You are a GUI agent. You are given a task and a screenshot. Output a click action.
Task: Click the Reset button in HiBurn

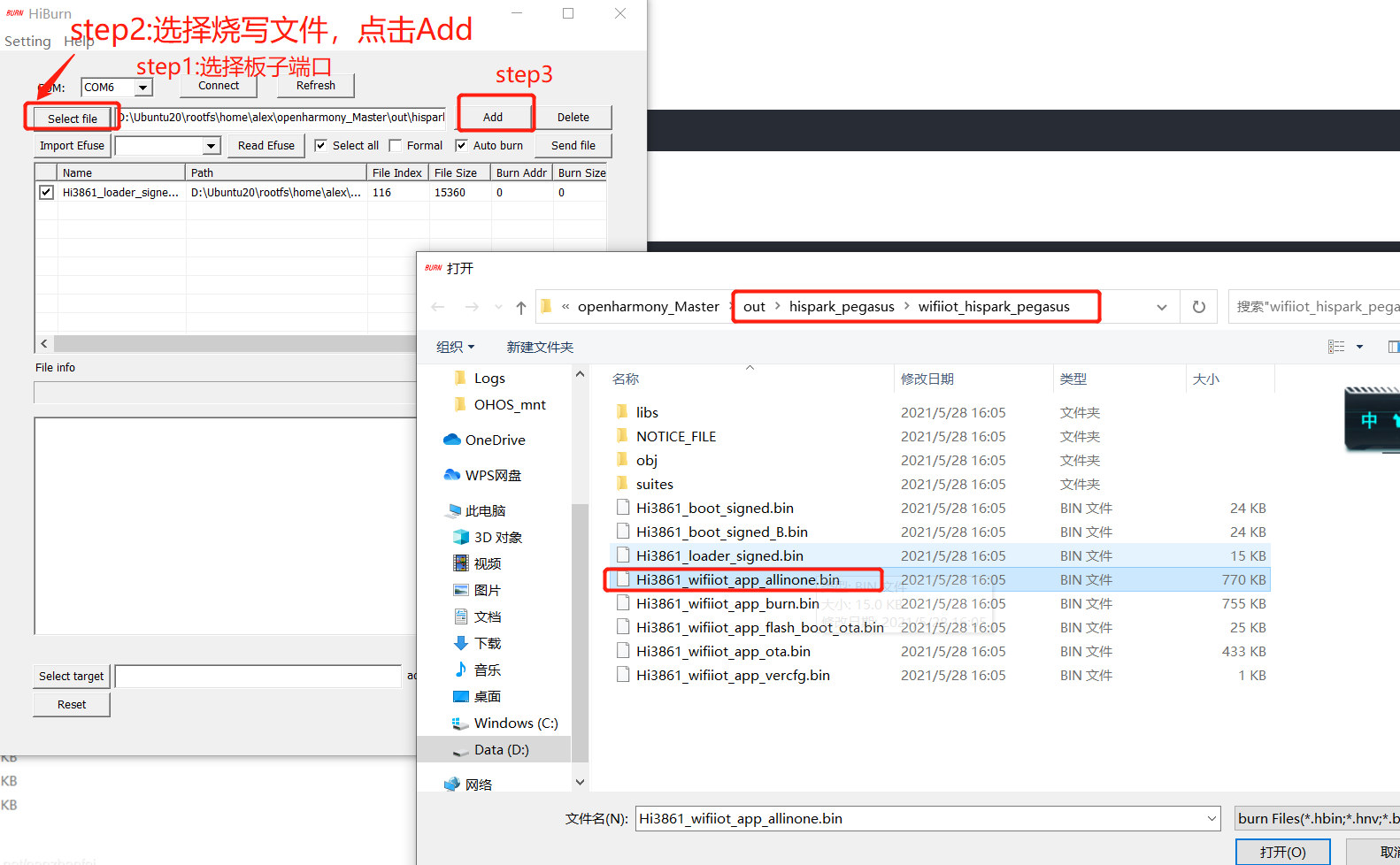coord(72,704)
